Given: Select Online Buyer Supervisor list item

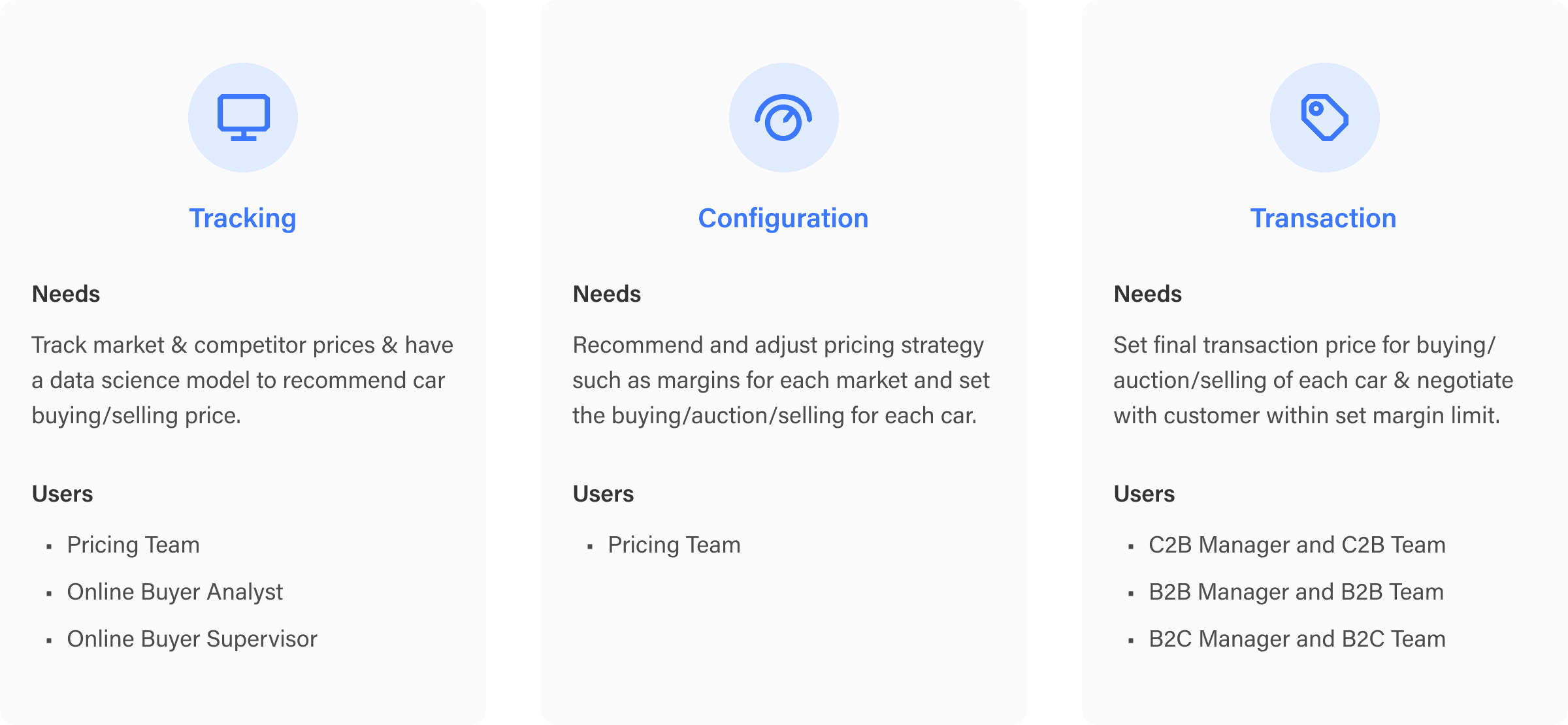Looking at the screenshot, I should tap(192, 639).
